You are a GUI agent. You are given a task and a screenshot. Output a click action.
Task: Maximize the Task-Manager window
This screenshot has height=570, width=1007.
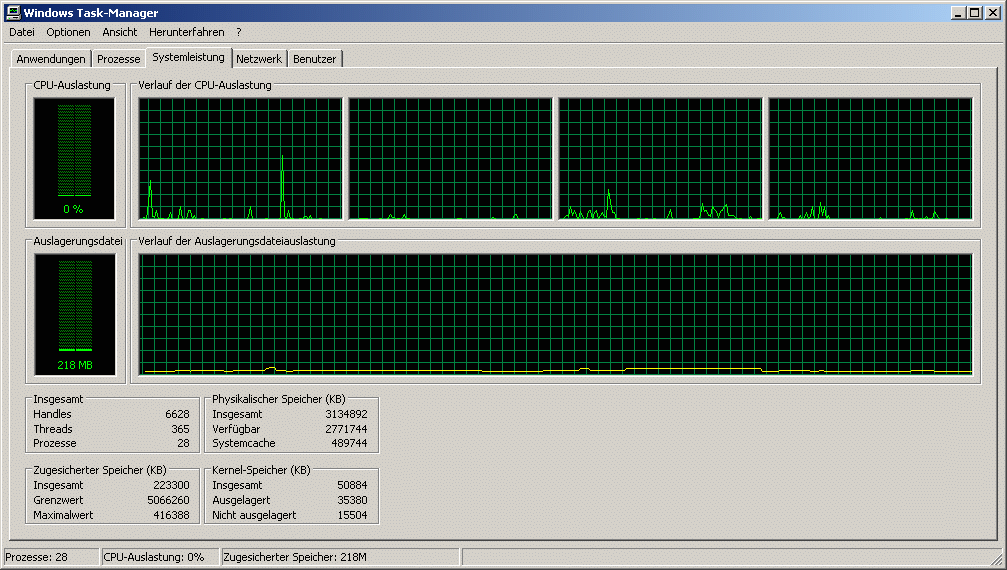coord(974,13)
